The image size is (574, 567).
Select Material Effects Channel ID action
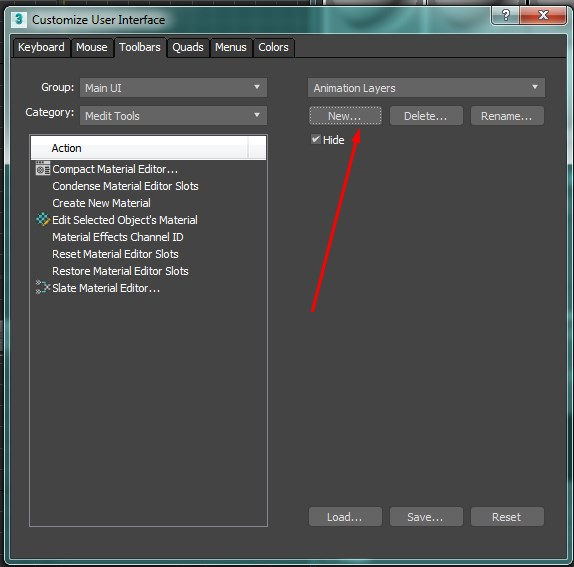(x=118, y=237)
